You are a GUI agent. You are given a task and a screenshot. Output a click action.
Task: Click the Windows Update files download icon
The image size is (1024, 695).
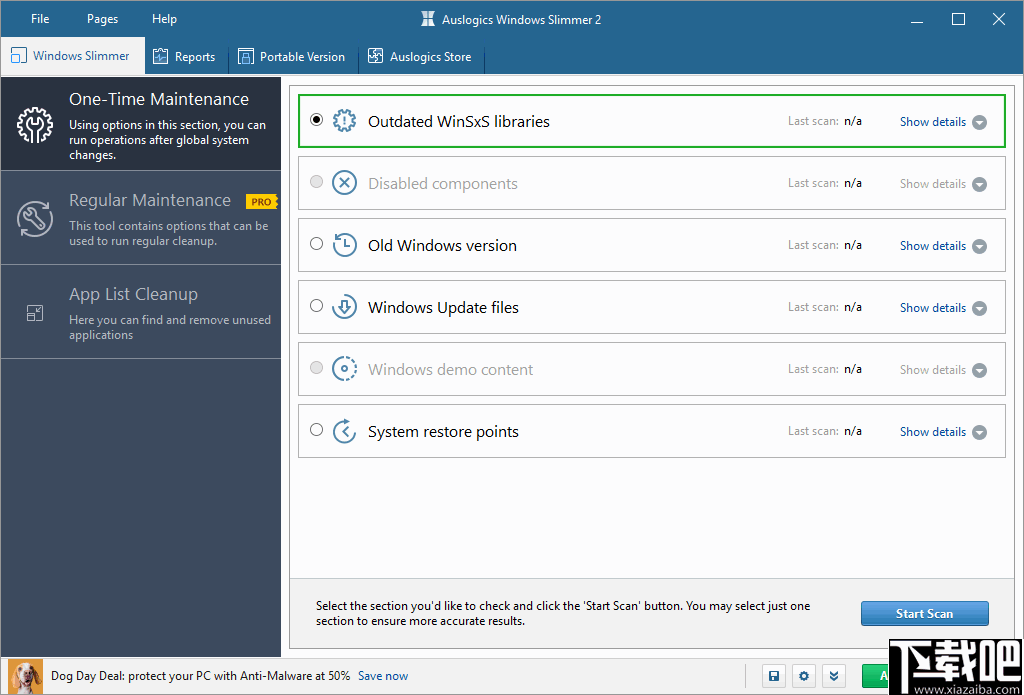pos(345,306)
